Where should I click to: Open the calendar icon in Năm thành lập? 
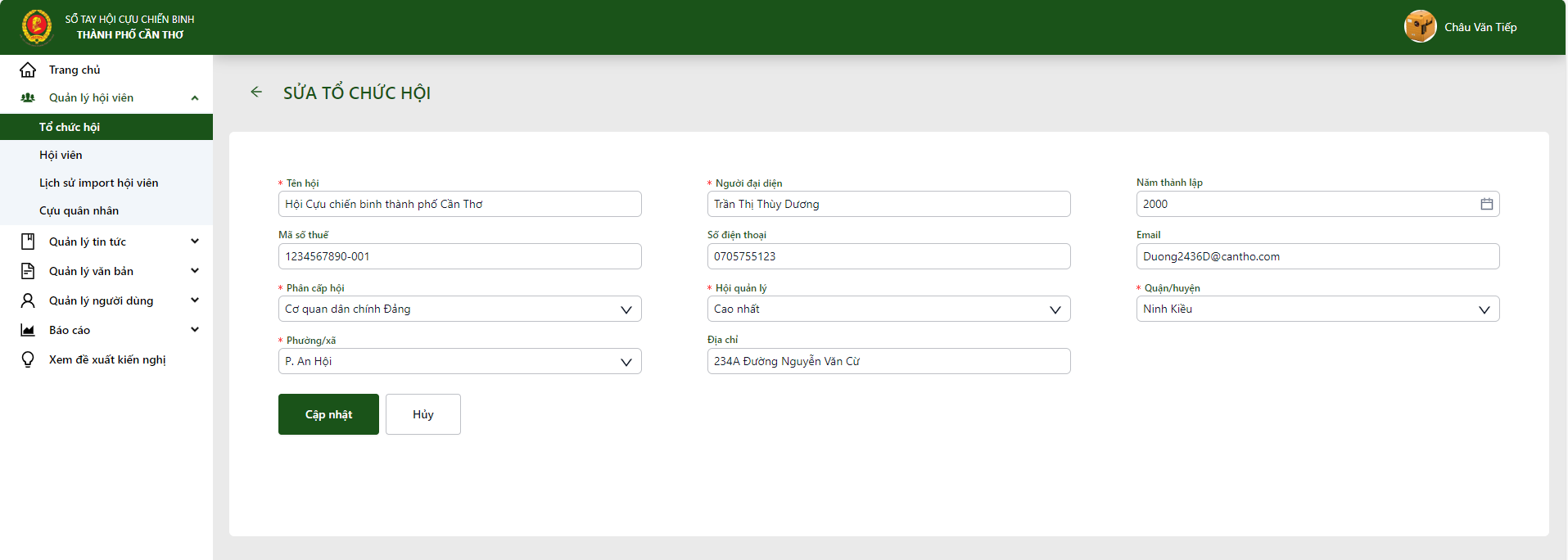[x=1486, y=204]
